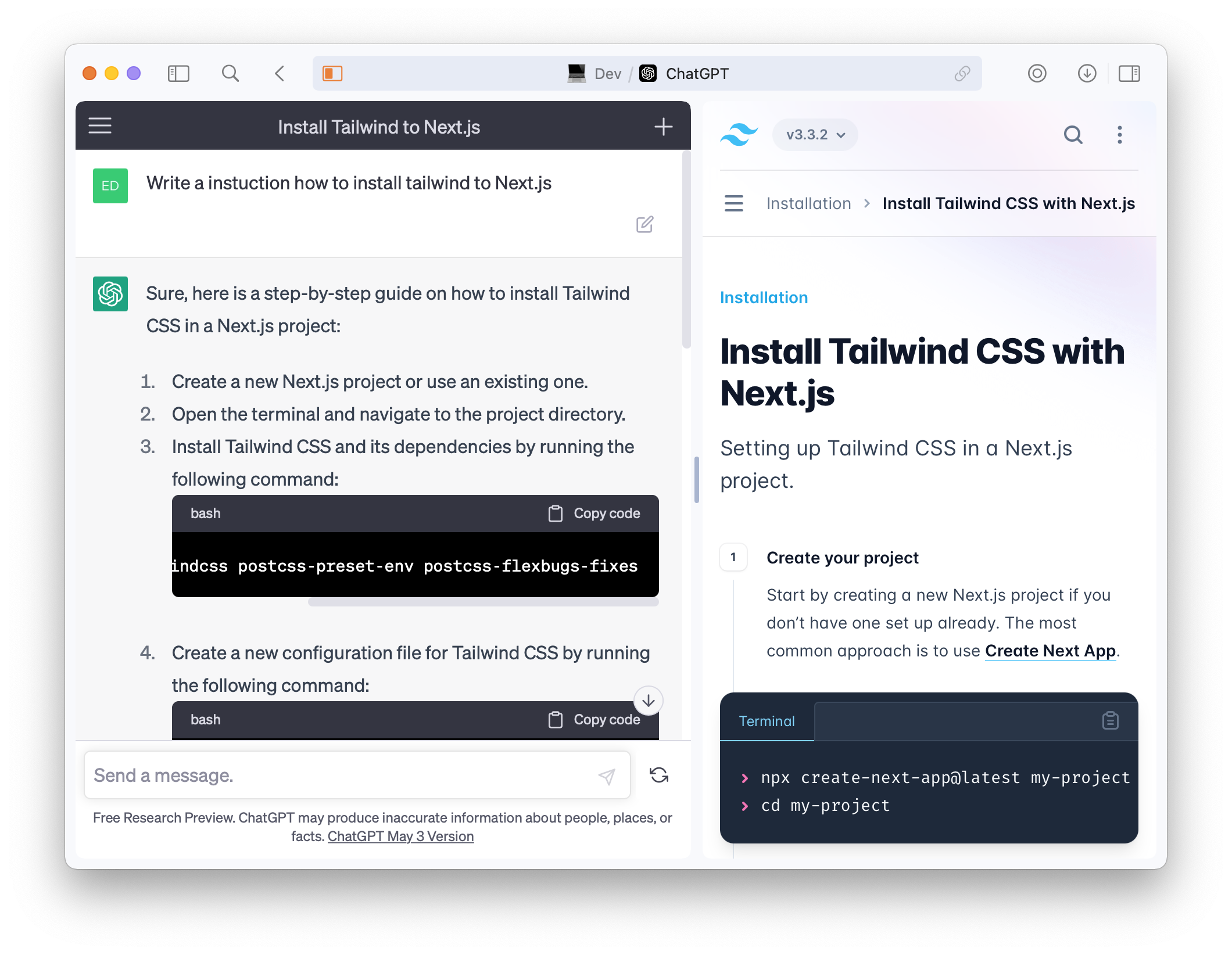Click the postcss-preset-env code text
The image size is (1232, 955).
325,566
